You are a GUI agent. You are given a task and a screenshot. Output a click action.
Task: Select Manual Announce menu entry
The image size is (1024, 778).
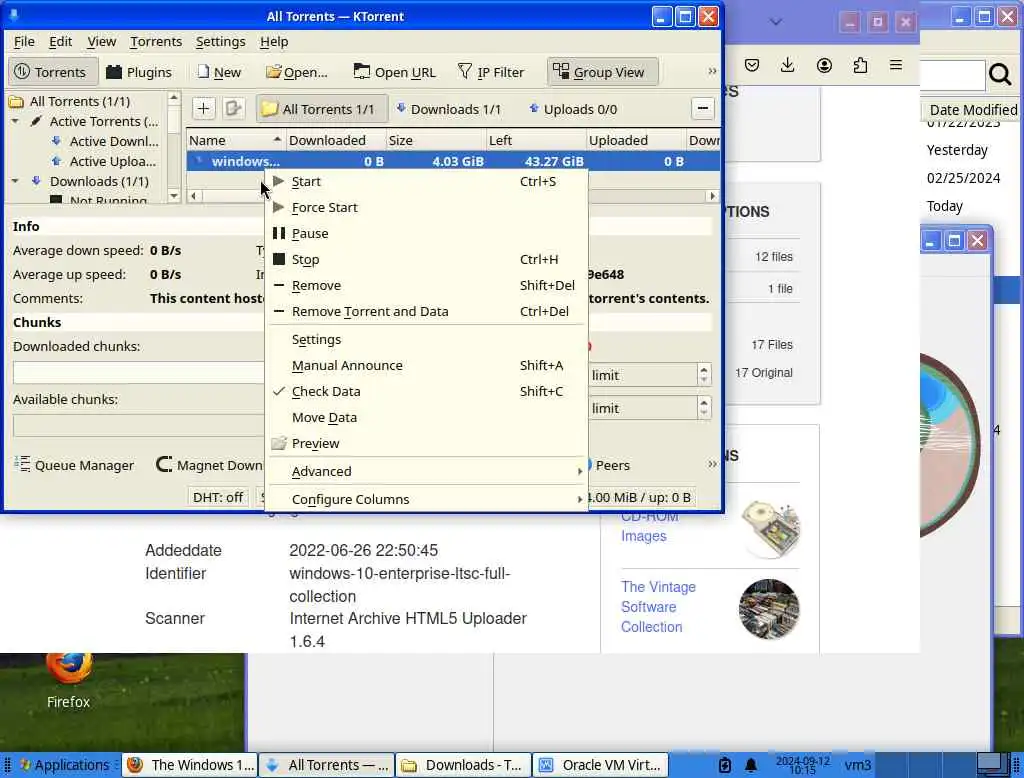point(426,366)
